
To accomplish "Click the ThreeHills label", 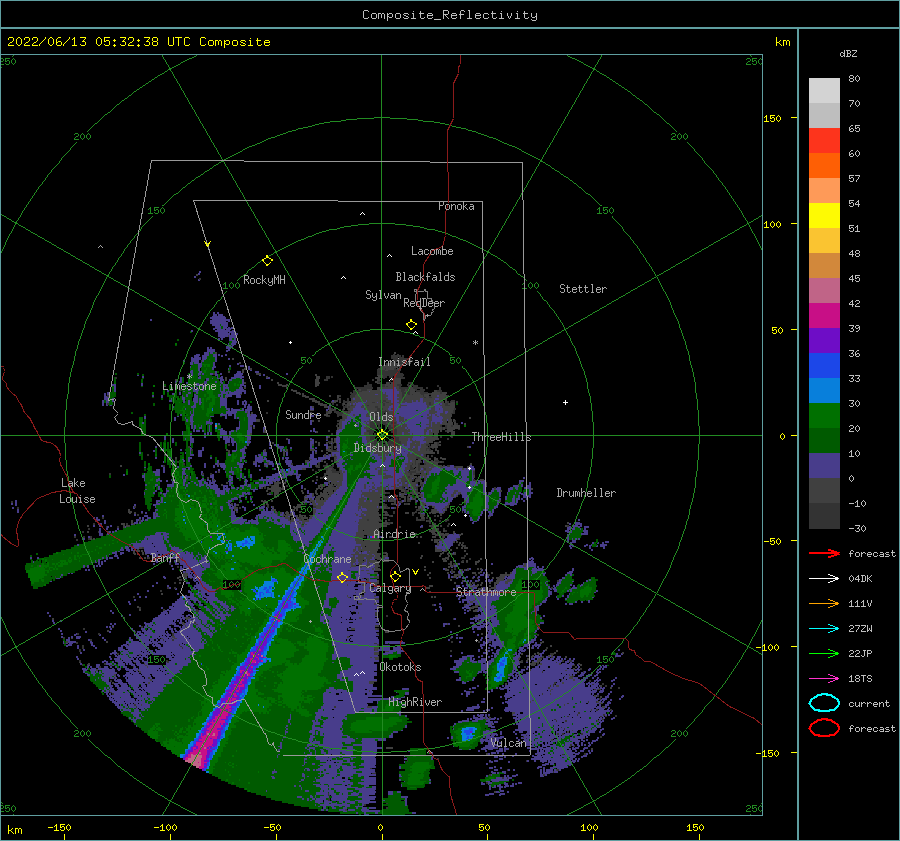I will [501, 437].
